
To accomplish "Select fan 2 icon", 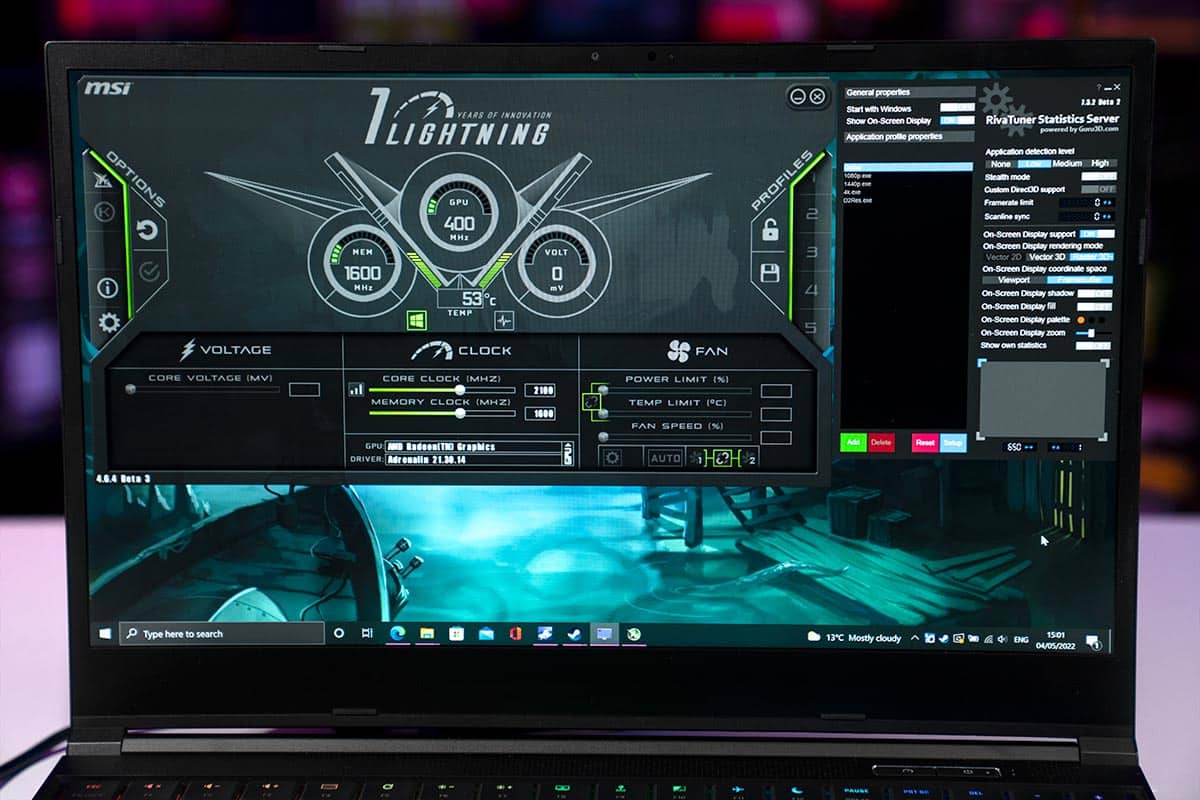I will coord(748,458).
